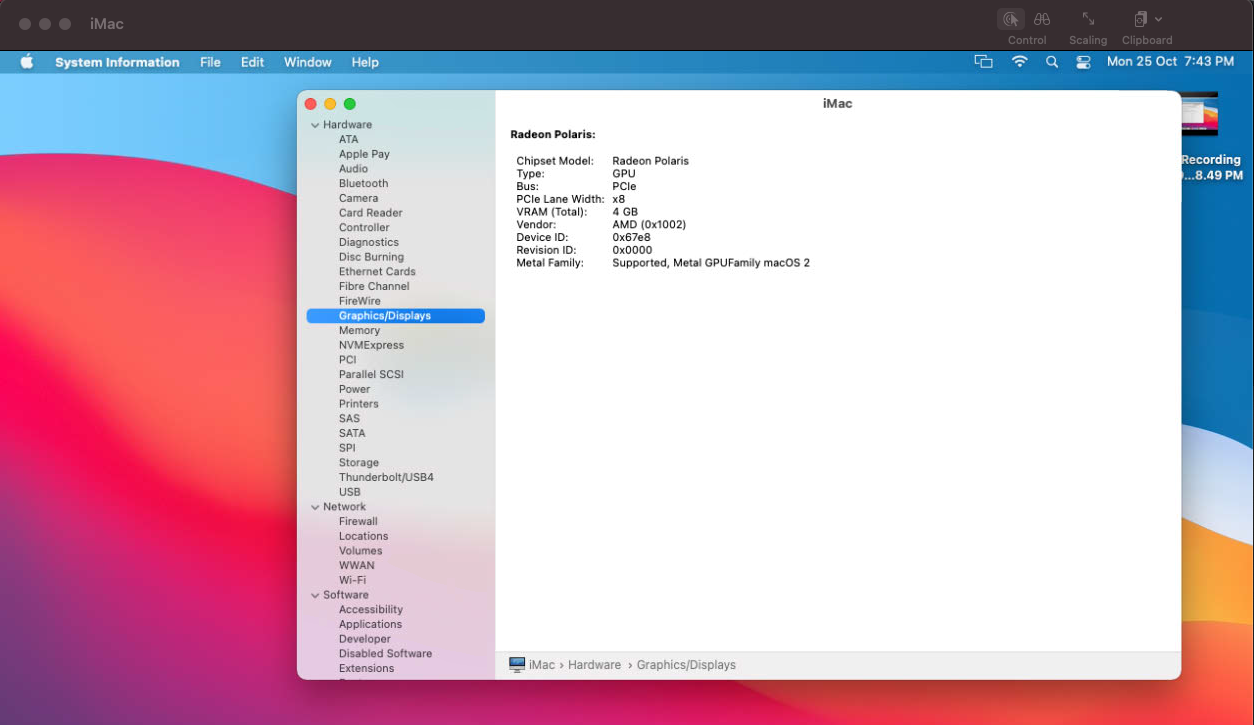Open the Apple menu icon
The height and width of the screenshot is (725, 1254).
27,62
